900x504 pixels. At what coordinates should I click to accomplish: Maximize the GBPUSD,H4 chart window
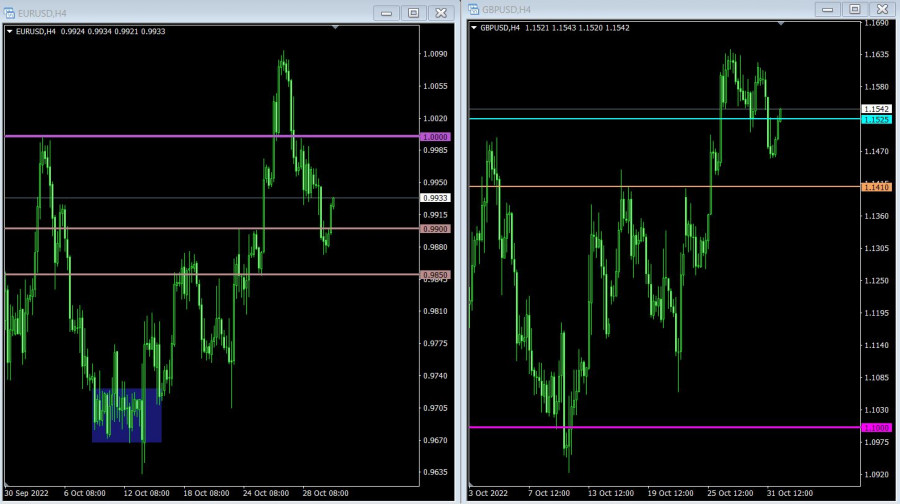coord(854,9)
